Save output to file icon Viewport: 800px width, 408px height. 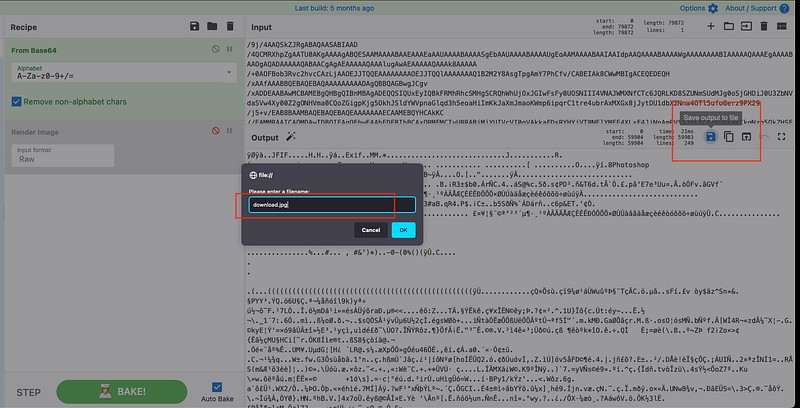coord(711,137)
